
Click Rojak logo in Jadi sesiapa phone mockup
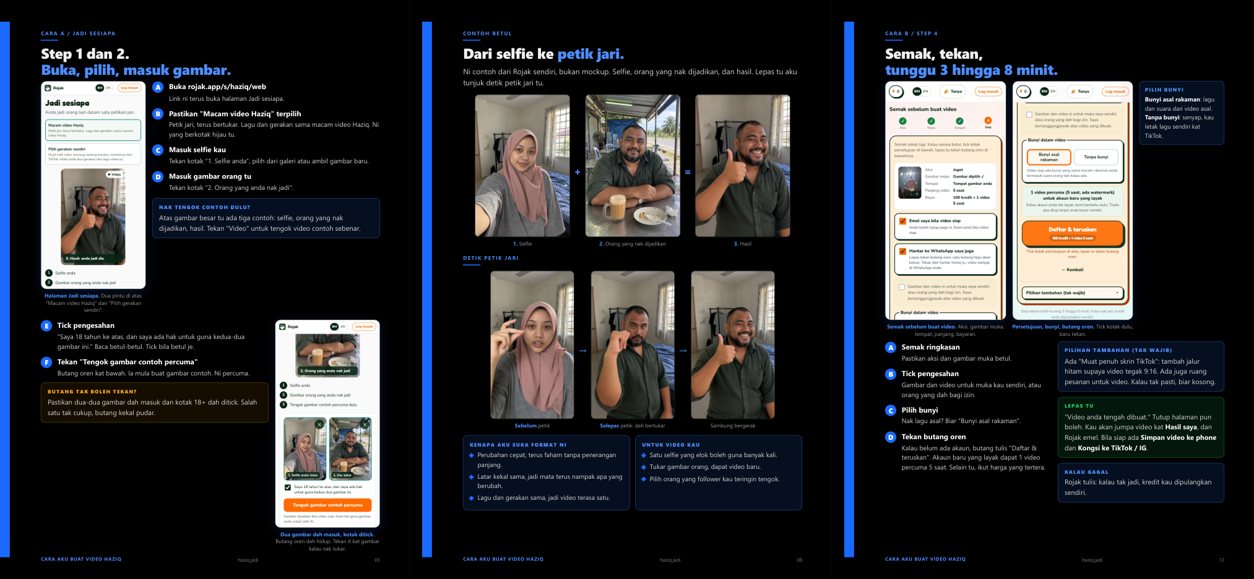[x=47, y=87]
